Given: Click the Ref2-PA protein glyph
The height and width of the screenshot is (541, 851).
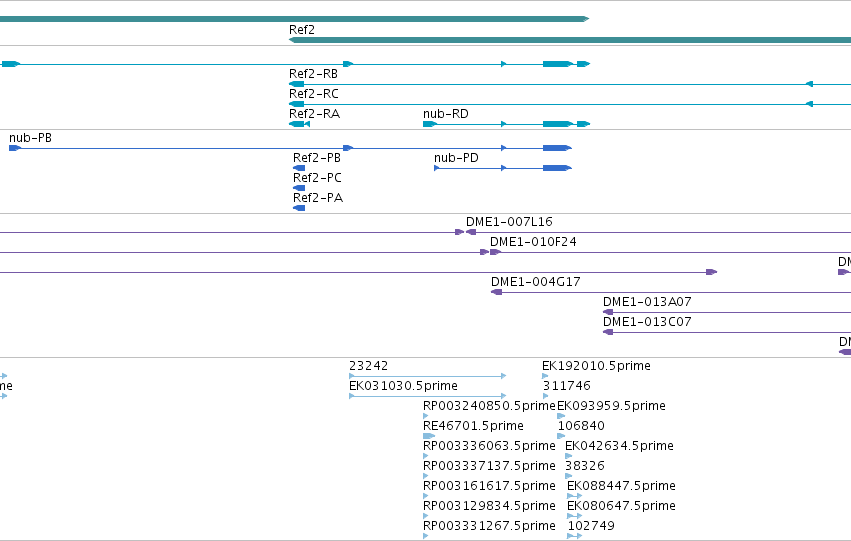Looking at the screenshot, I should 299,208.
